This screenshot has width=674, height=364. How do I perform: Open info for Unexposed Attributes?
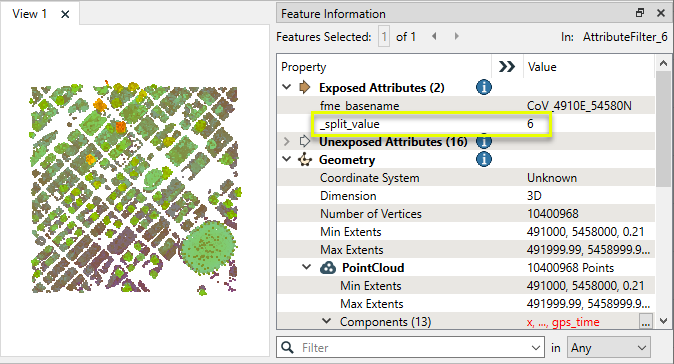[x=484, y=141]
